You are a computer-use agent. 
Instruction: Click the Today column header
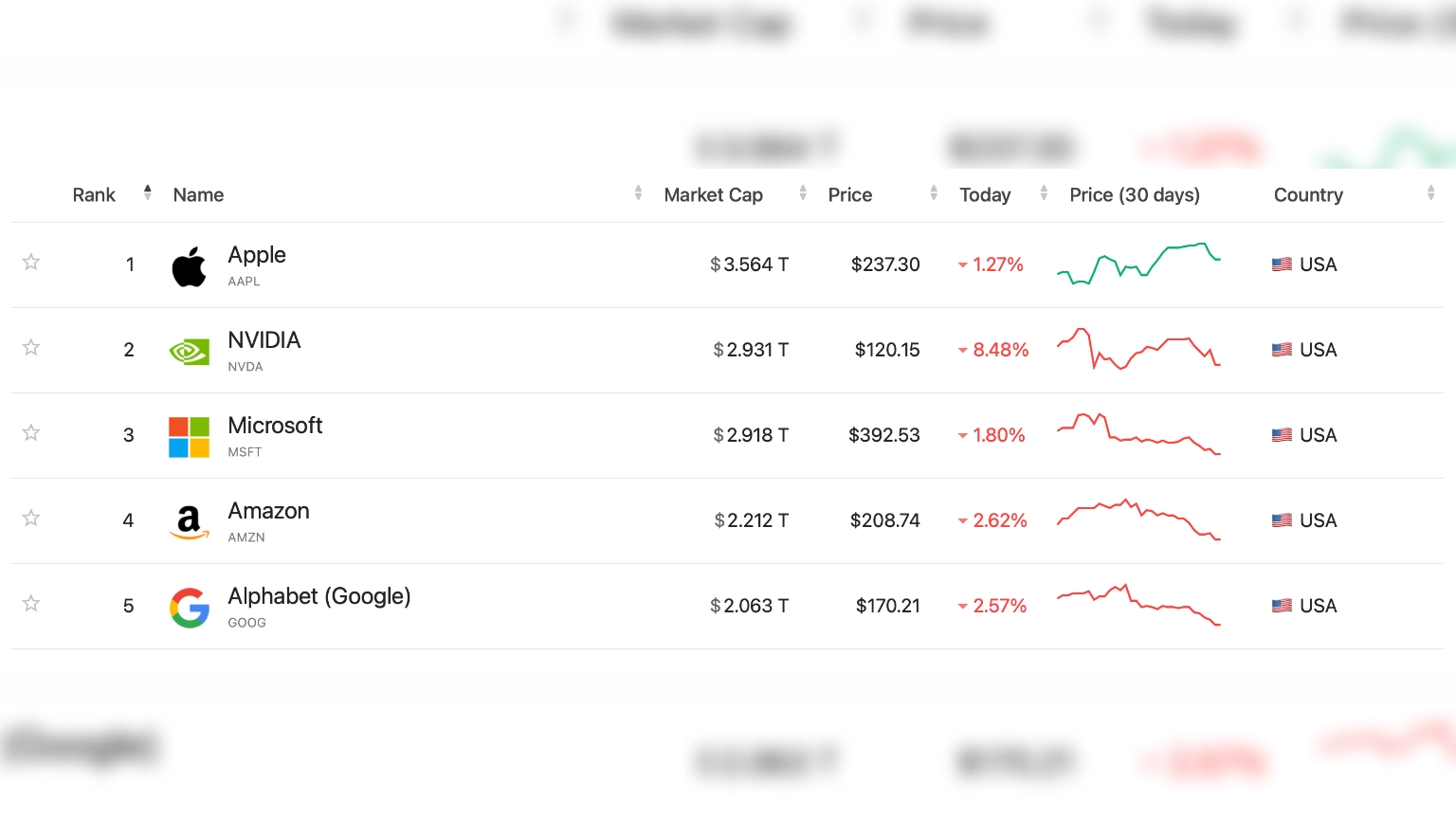(x=985, y=195)
